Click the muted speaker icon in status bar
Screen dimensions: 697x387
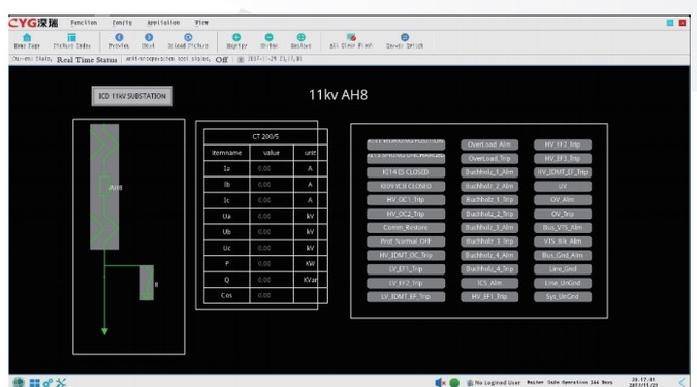tap(440, 383)
